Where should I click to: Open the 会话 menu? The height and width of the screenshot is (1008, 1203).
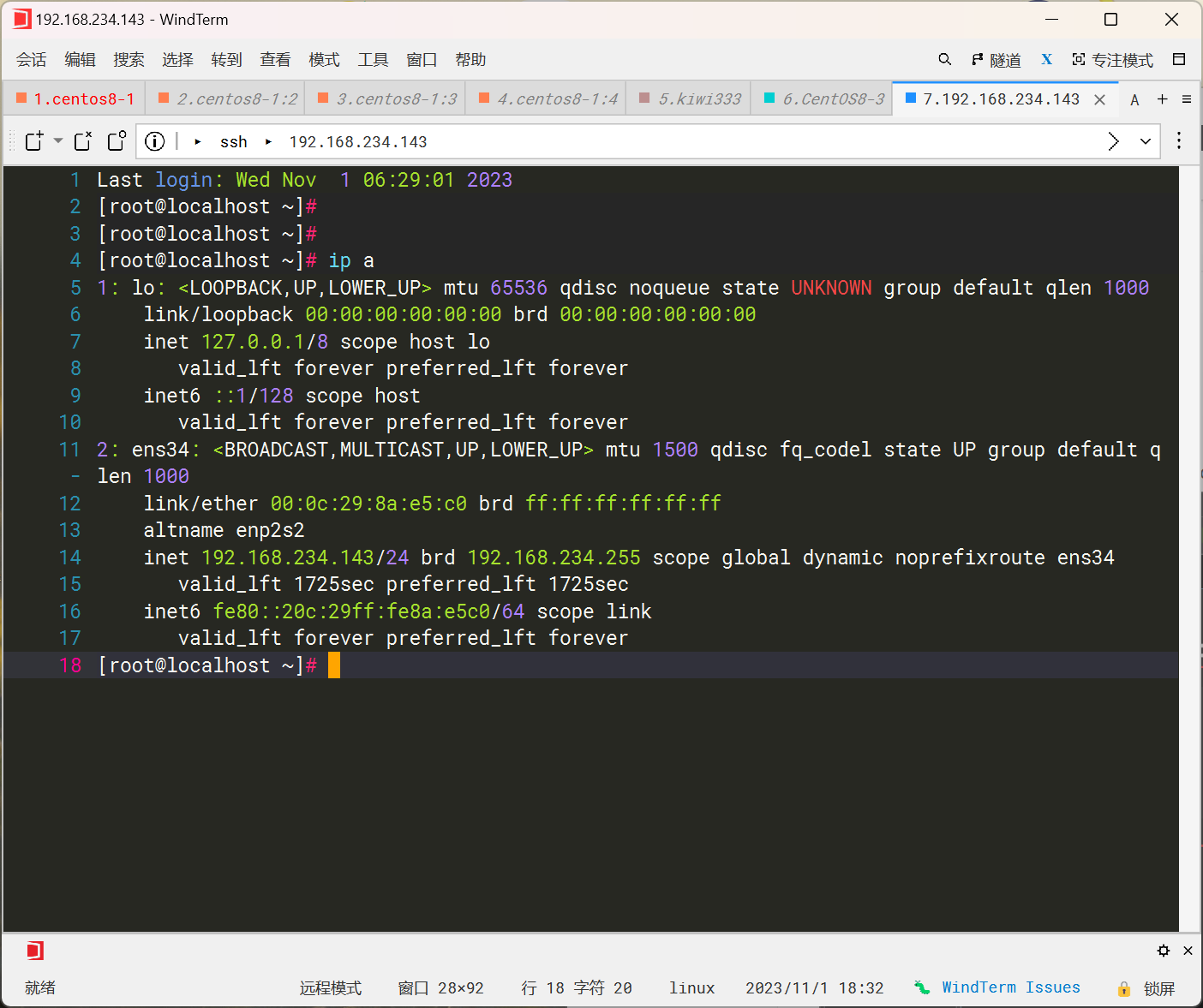coord(32,59)
